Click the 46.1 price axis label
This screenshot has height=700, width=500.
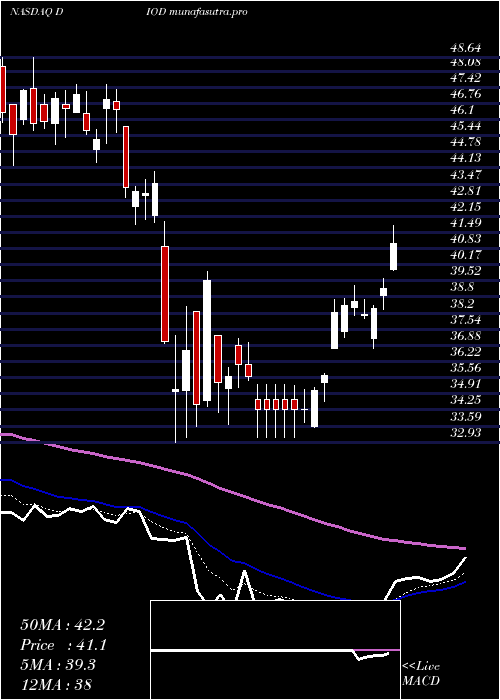pos(462,110)
